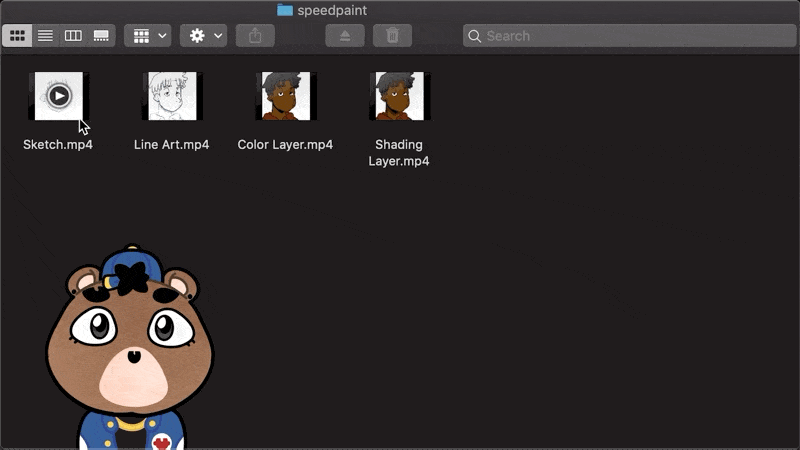Click the speedpaint window title text
Image resolution: width=800 pixels, height=450 pixels.
332,11
